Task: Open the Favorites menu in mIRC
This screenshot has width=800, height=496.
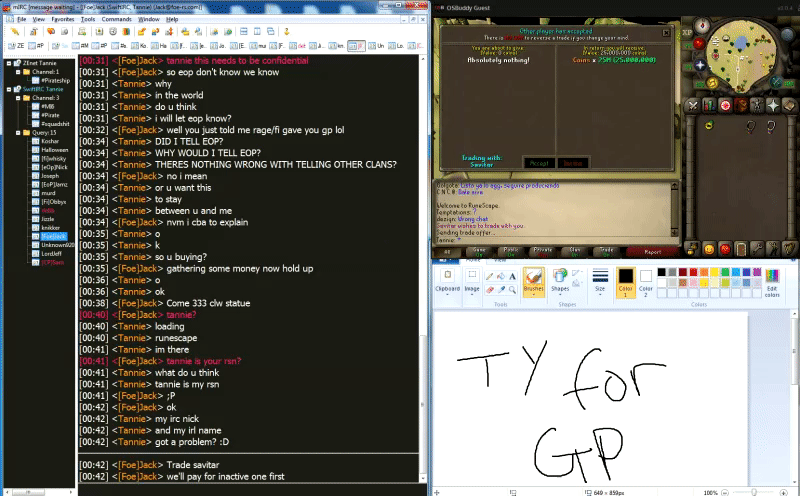Action: click(63, 19)
